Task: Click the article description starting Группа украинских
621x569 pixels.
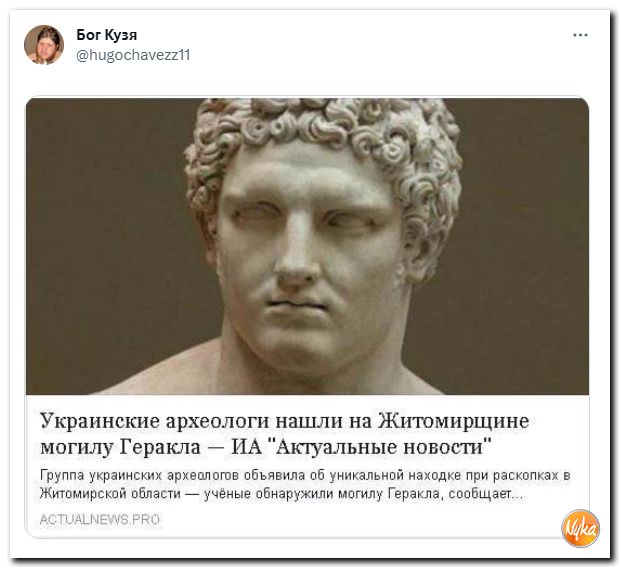Action: [x=305, y=484]
